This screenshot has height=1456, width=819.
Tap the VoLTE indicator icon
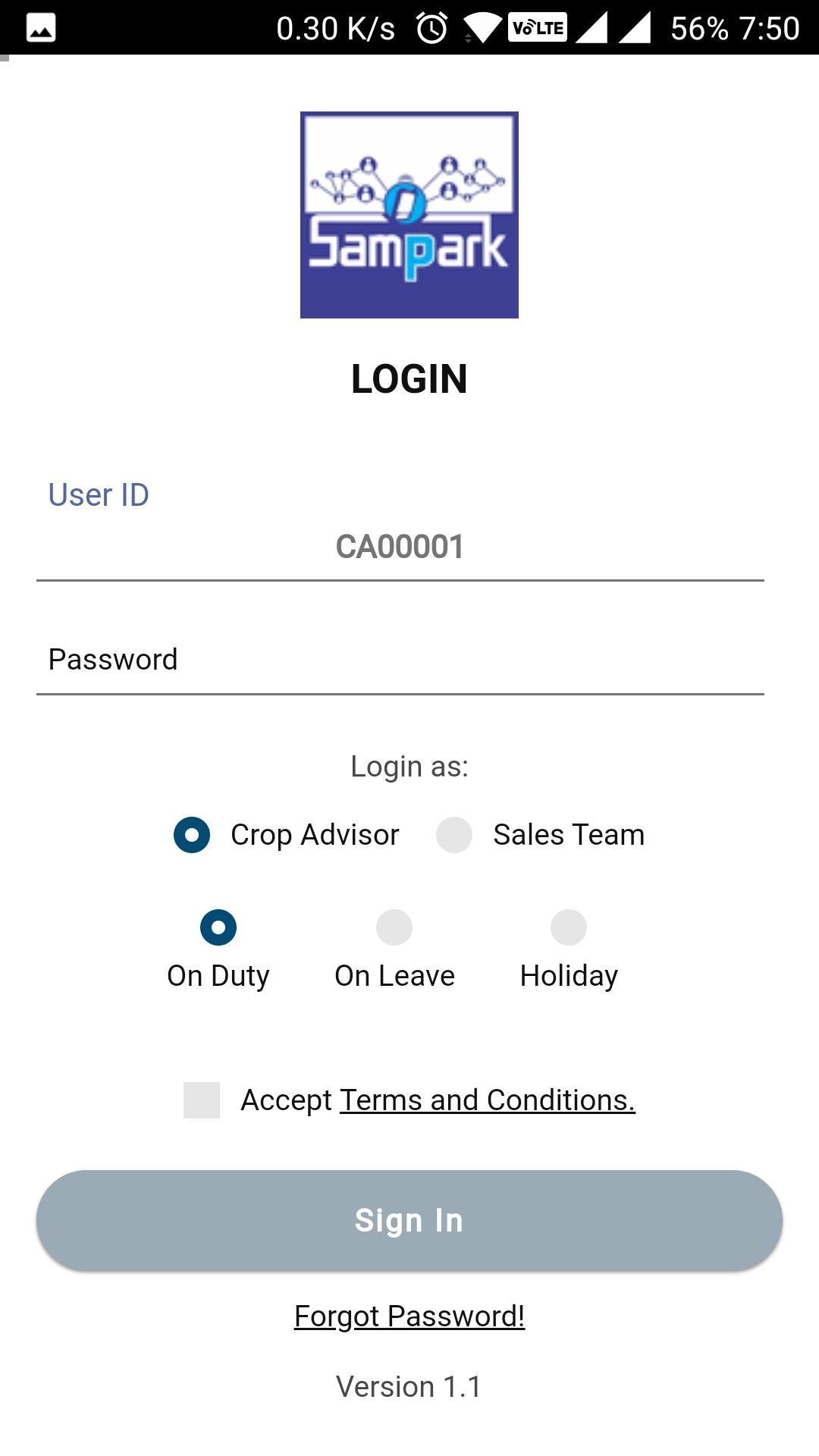pos(537,28)
